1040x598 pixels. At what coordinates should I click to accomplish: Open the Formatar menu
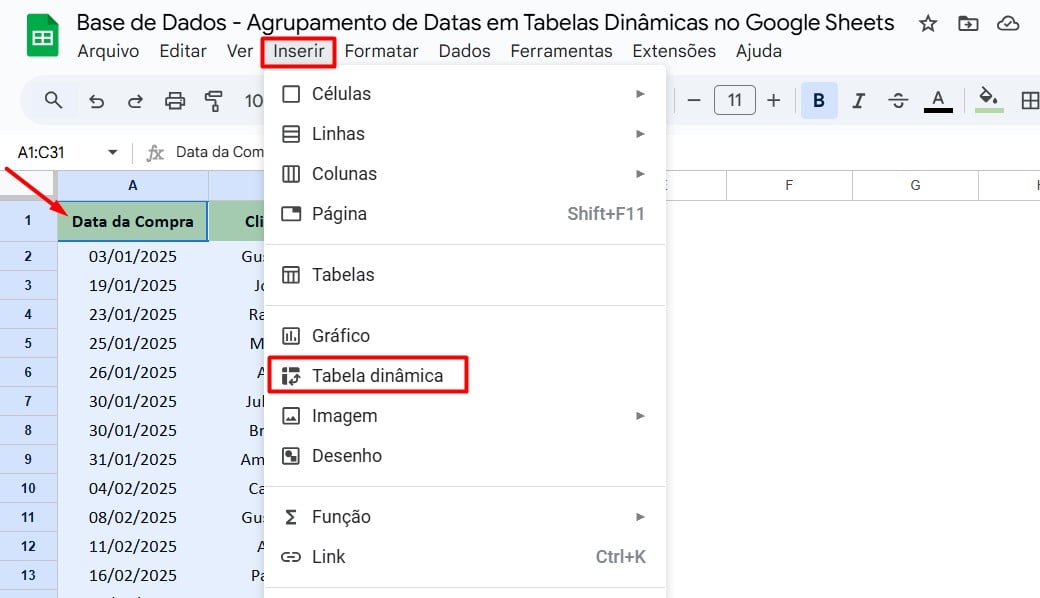381,51
